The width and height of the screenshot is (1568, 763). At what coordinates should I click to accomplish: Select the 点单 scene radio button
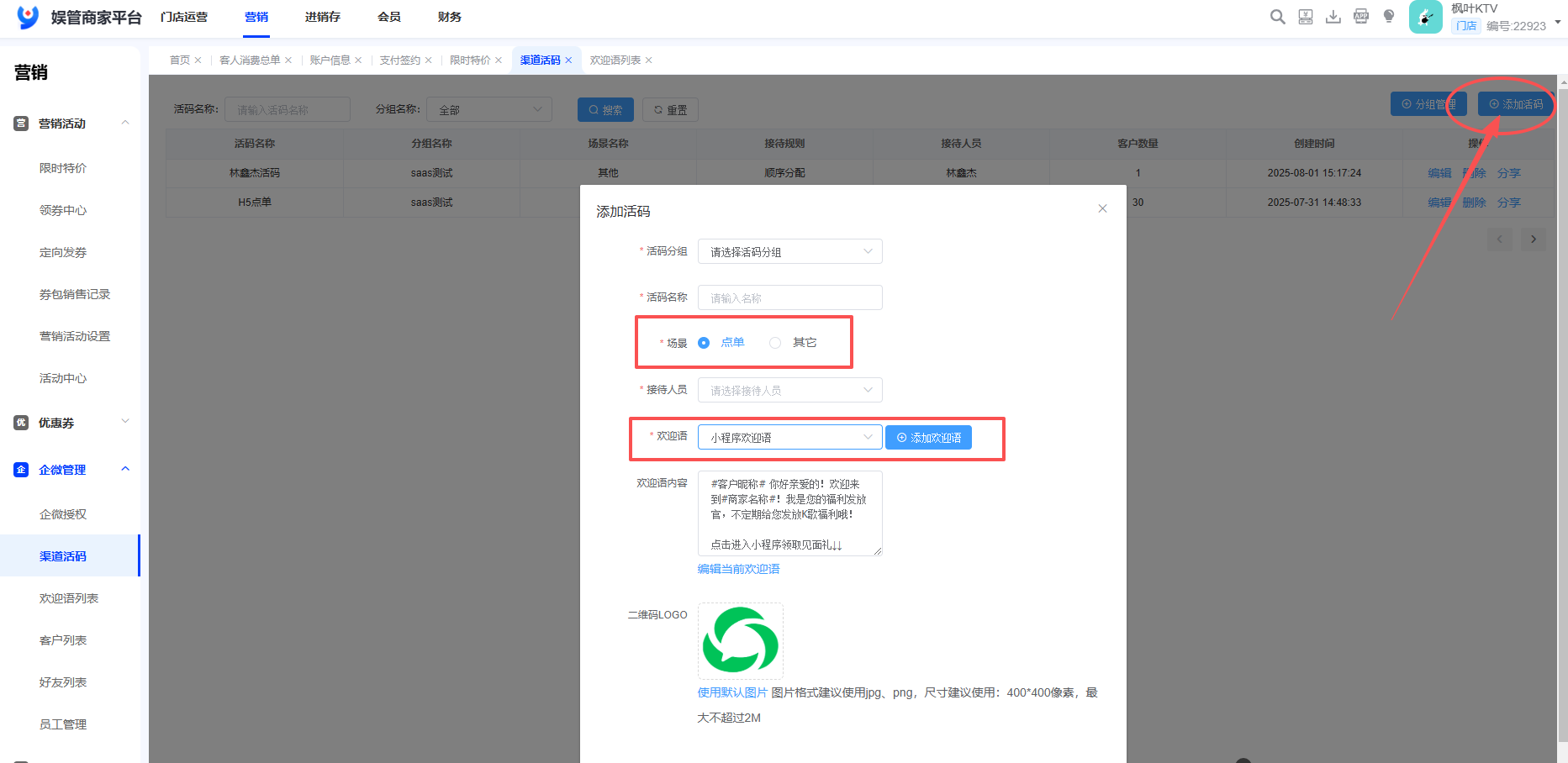pyautogui.click(x=704, y=342)
